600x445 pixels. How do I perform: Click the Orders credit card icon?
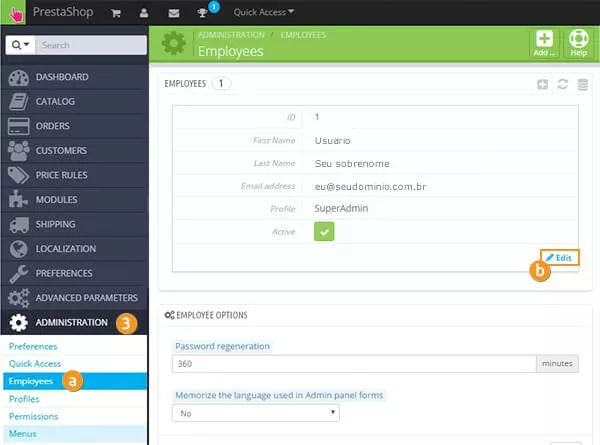click(x=18, y=126)
